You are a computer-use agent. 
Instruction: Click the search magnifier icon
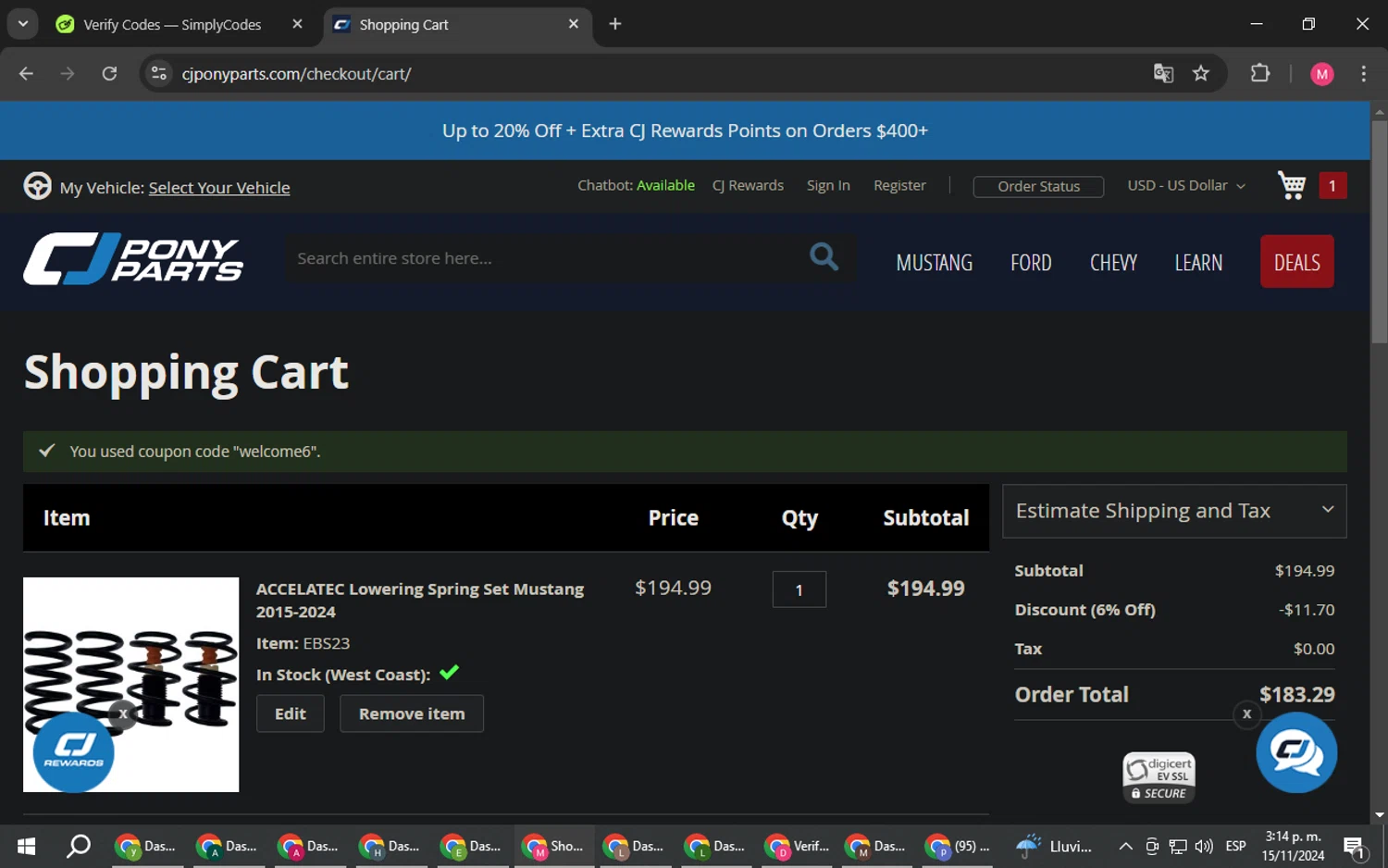824,256
